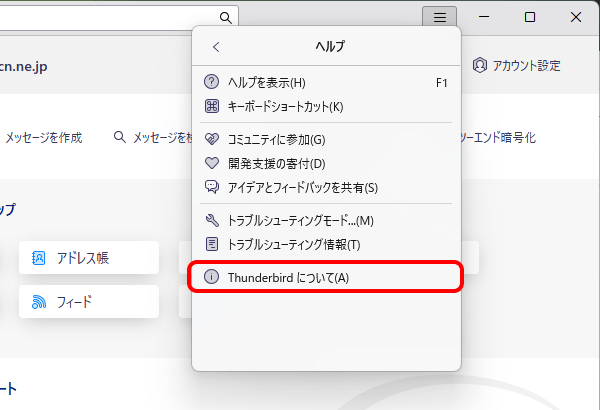Open アカウント設定 button
This screenshot has width=600, height=410.
(516, 65)
